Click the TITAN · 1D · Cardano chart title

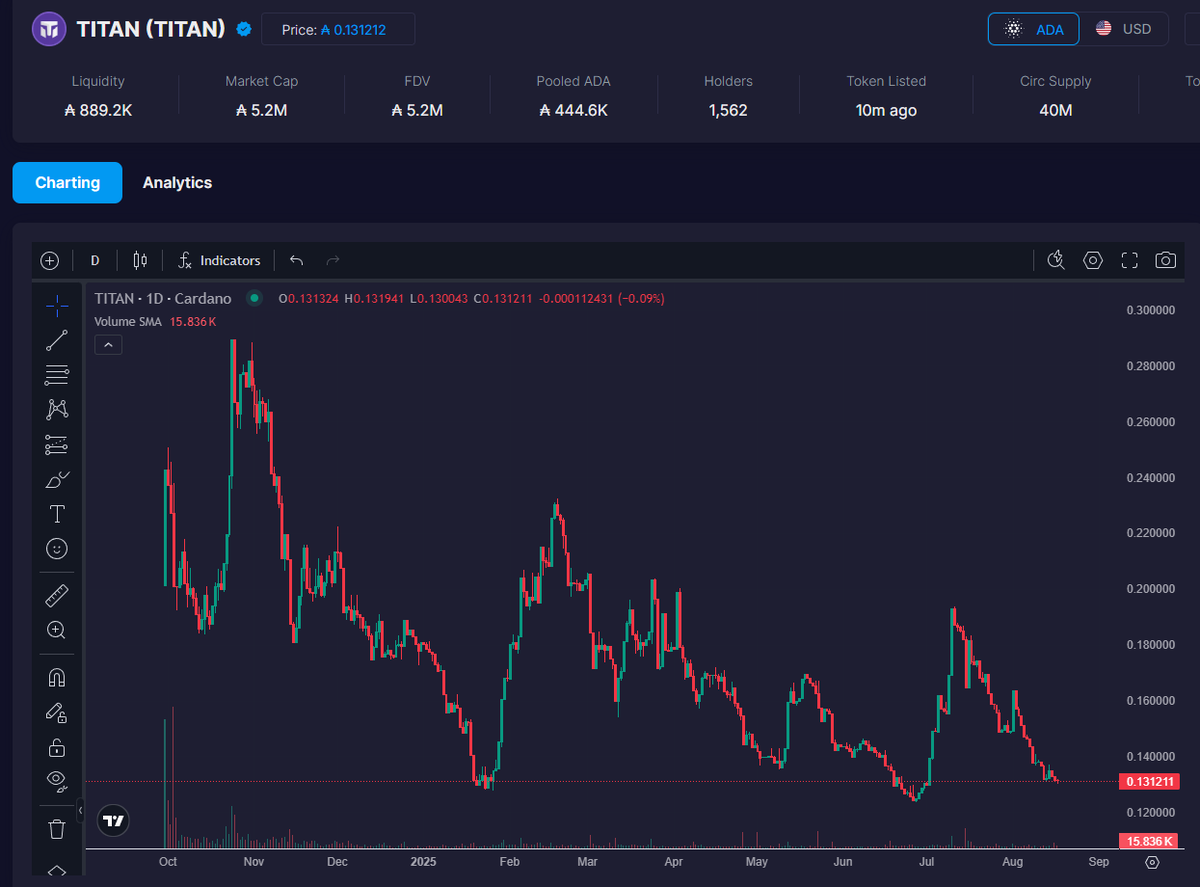[163, 298]
